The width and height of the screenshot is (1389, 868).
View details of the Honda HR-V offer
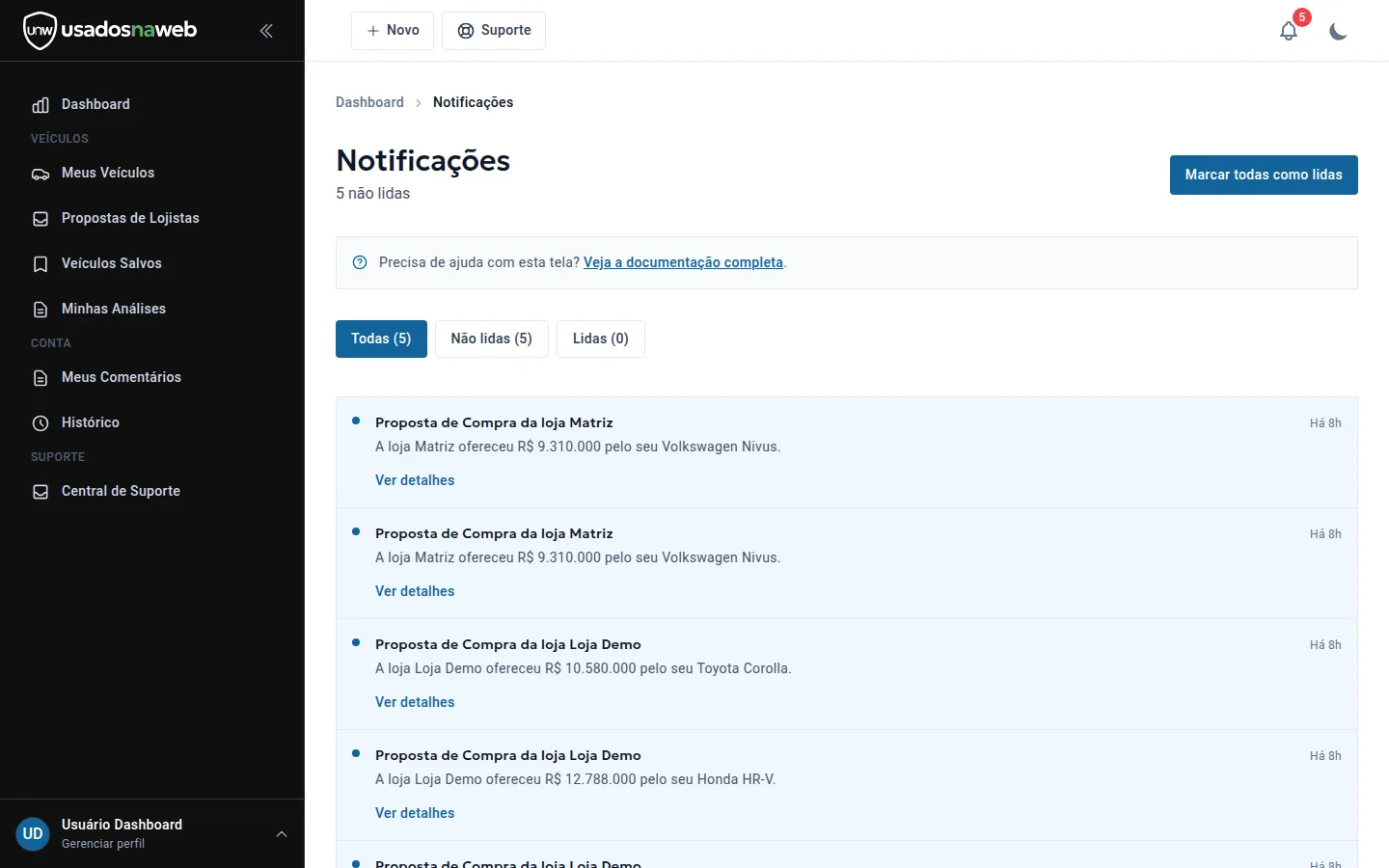415,813
